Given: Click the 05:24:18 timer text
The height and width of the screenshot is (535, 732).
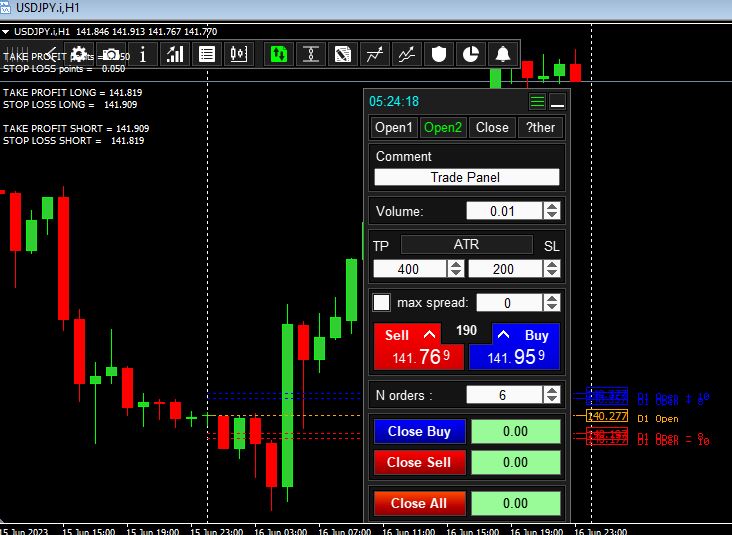Looking at the screenshot, I should (394, 101).
